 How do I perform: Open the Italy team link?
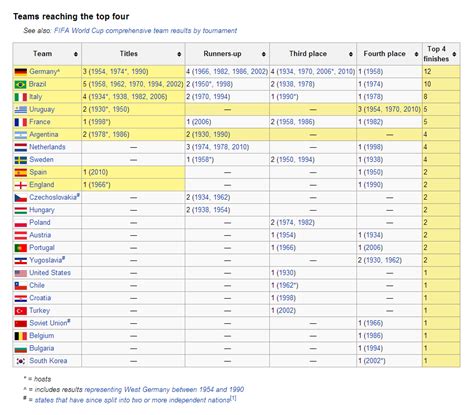click(35, 97)
